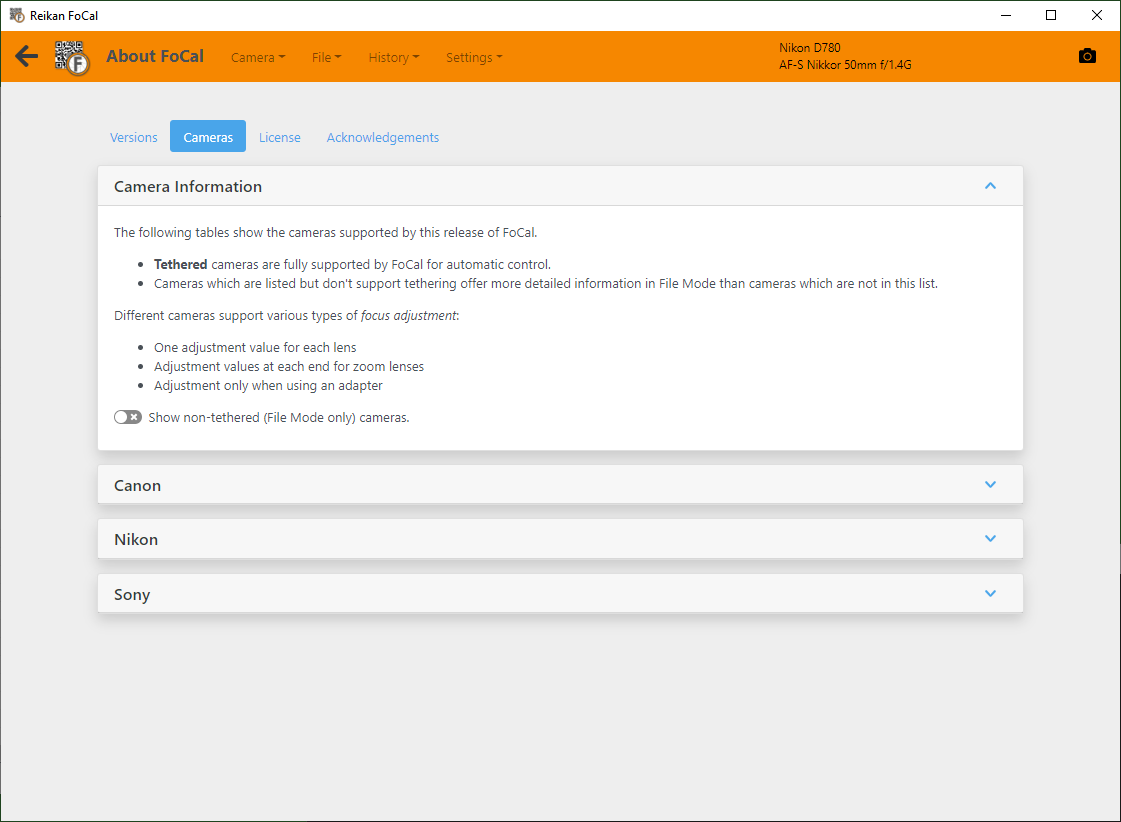Select the Cameras tab
This screenshot has height=822, width=1121.
[208, 137]
